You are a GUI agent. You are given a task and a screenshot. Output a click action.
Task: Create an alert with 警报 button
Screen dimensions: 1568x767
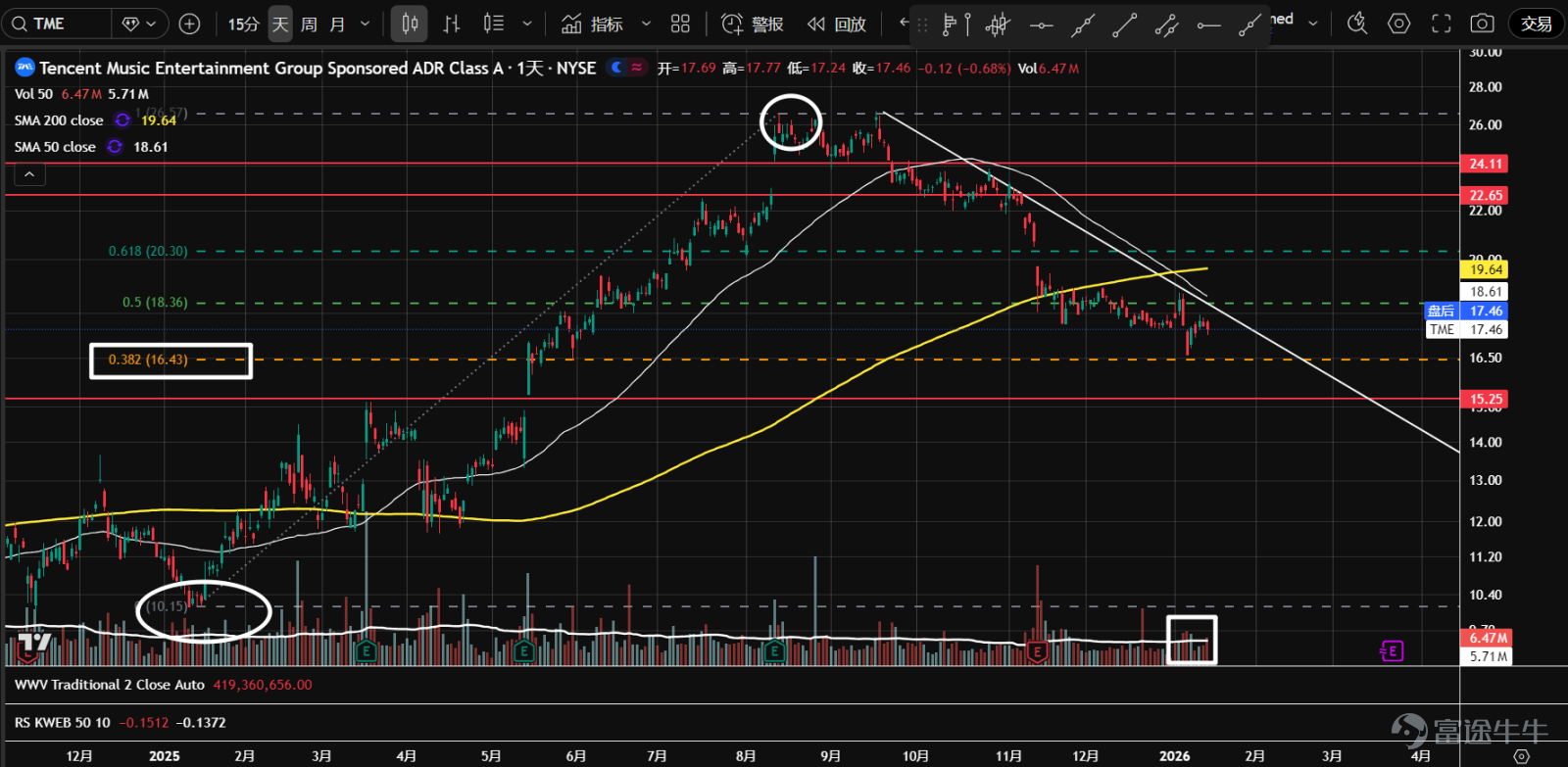[752, 24]
